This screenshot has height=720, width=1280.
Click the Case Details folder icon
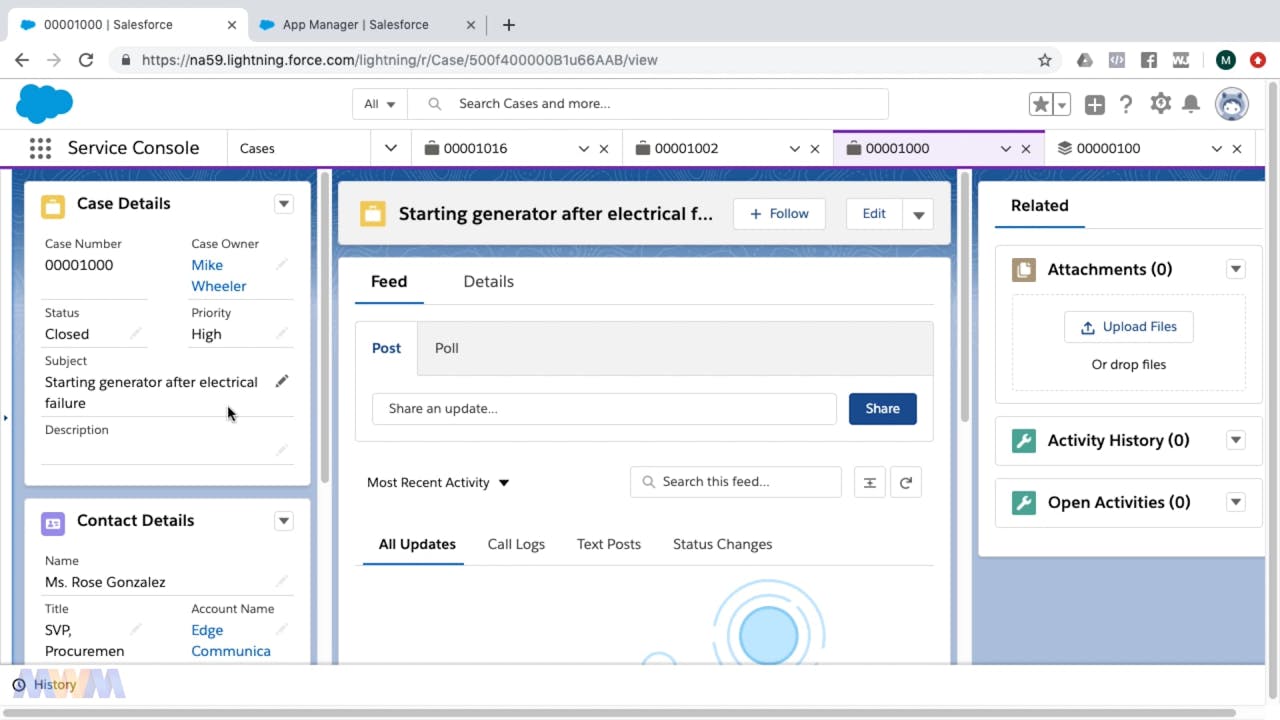pos(53,205)
